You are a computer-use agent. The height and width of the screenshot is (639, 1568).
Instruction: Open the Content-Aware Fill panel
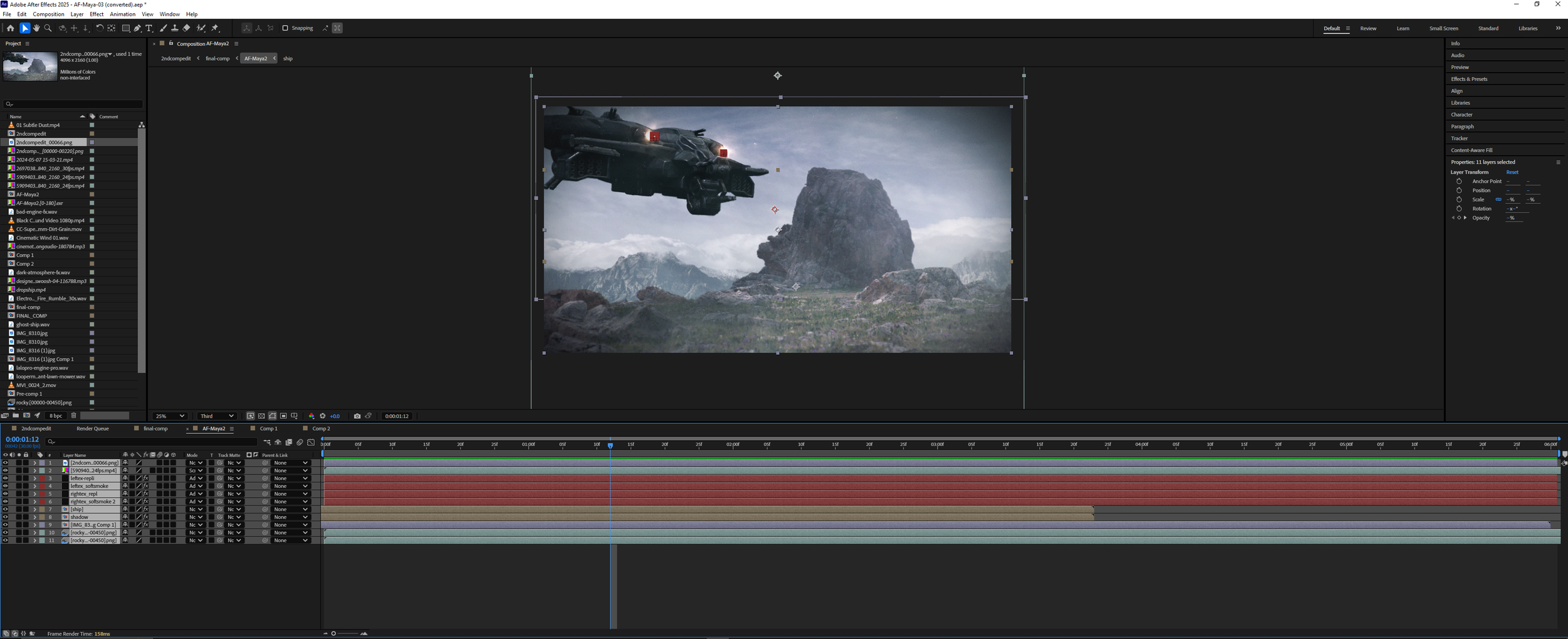(1471, 150)
